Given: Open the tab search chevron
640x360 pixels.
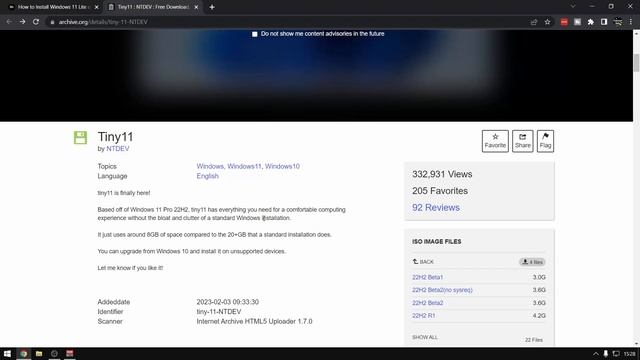Looking at the screenshot, I should pyautogui.click(x=573, y=7).
